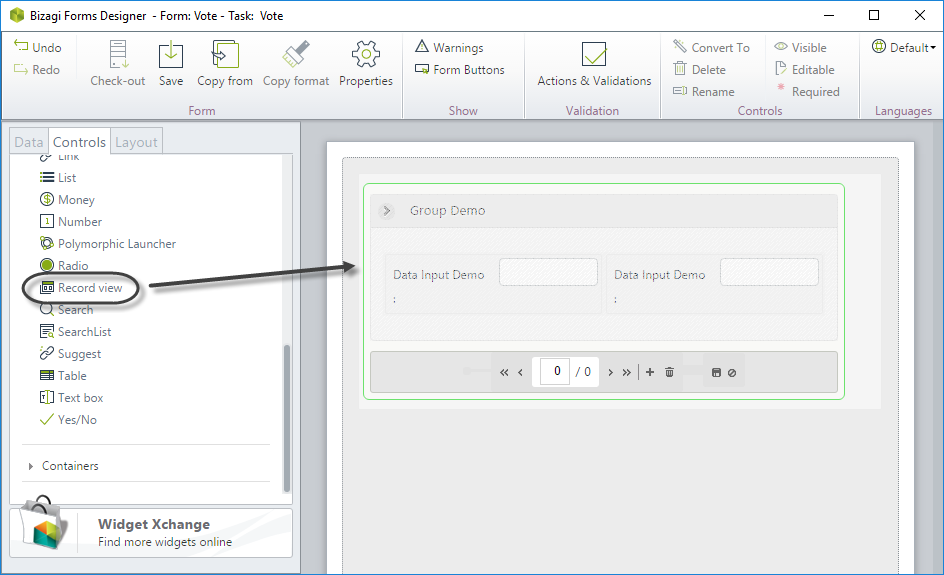Select the Yes/No control
The width and height of the screenshot is (944, 575).
[x=68, y=420]
